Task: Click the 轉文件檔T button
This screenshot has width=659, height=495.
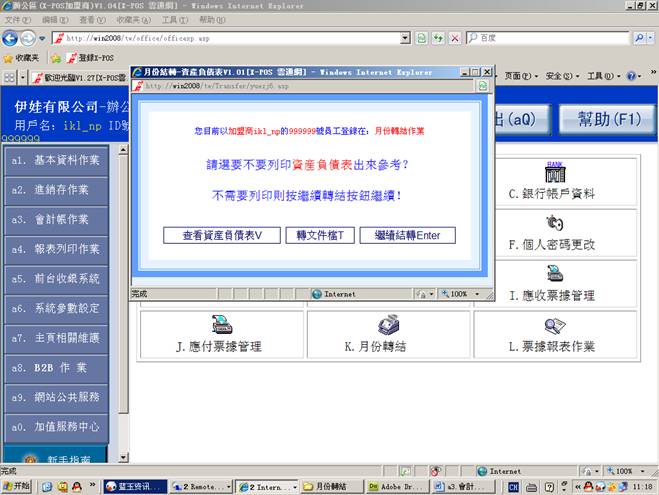Action: tap(319, 235)
